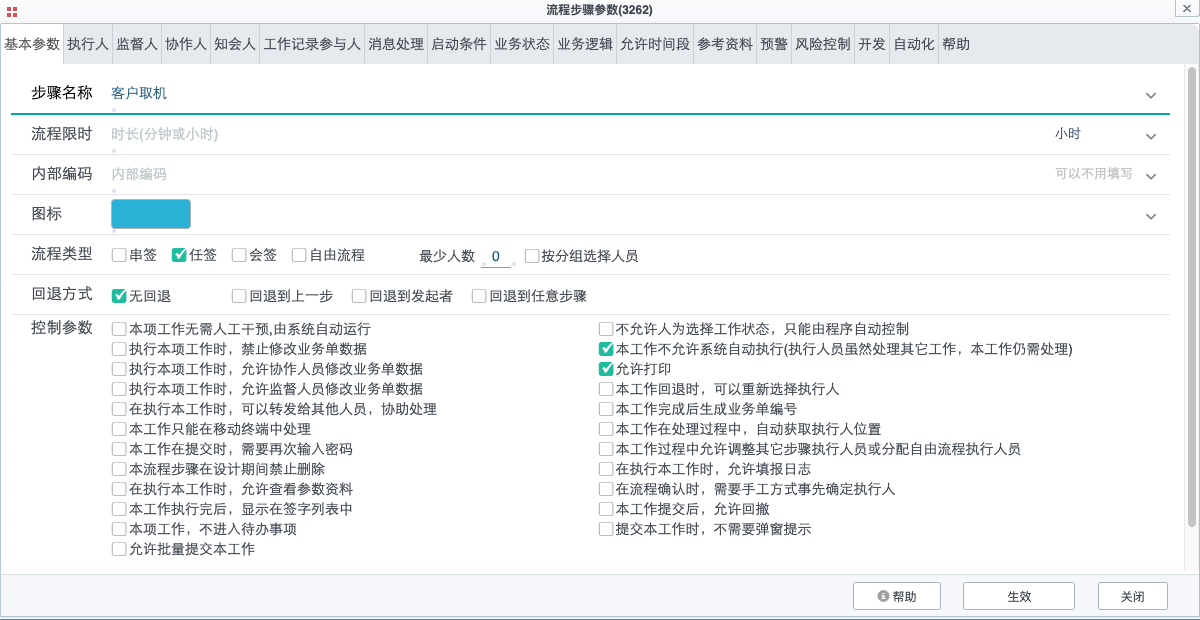Click the 最少人数 number field
This screenshot has width=1200, height=620.
[x=496, y=256]
